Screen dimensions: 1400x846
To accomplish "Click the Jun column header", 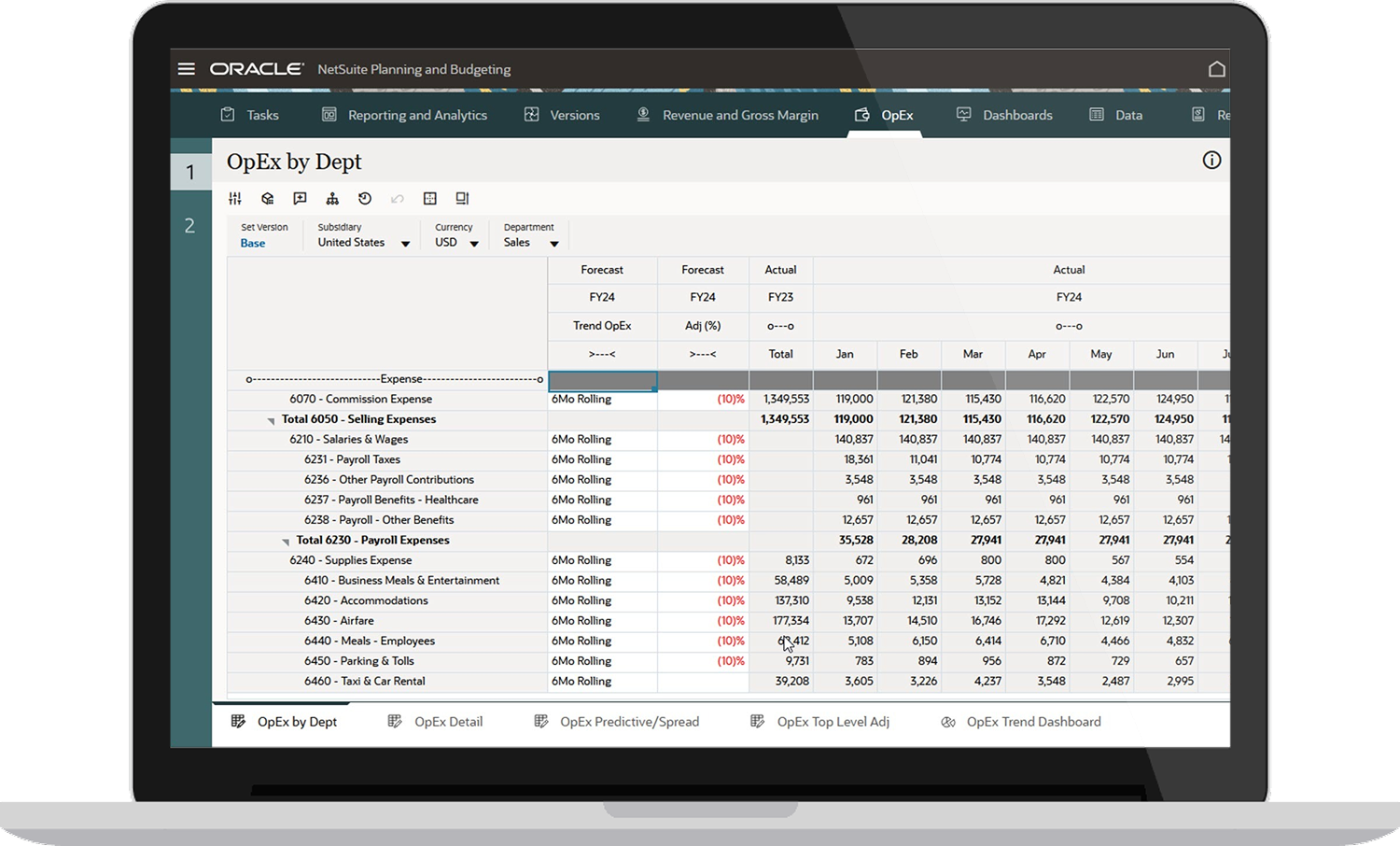I will pos(1165,355).
